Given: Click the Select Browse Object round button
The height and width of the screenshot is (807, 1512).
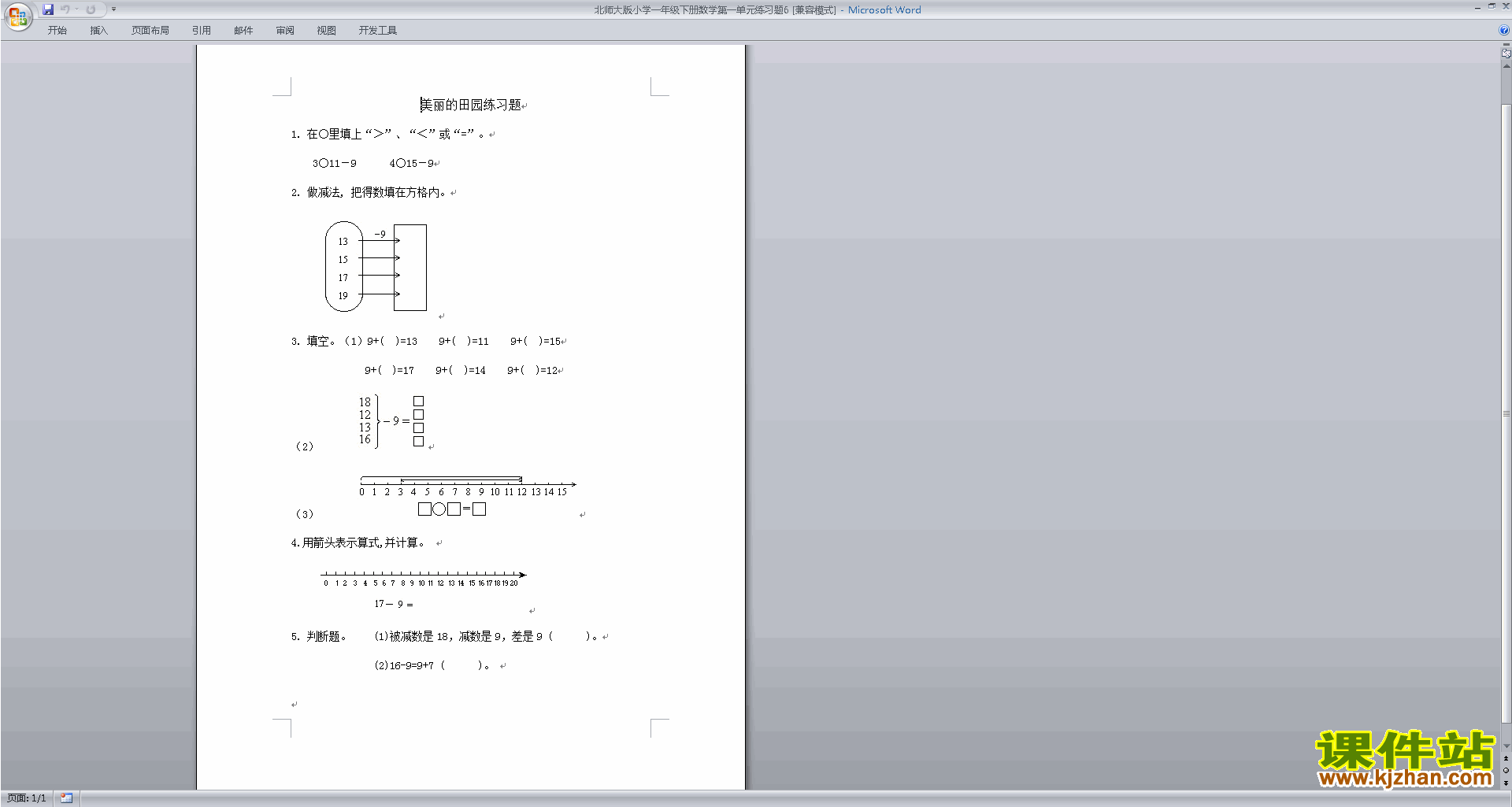Looking at the screenshot, I should click(x=1506, y=771).
